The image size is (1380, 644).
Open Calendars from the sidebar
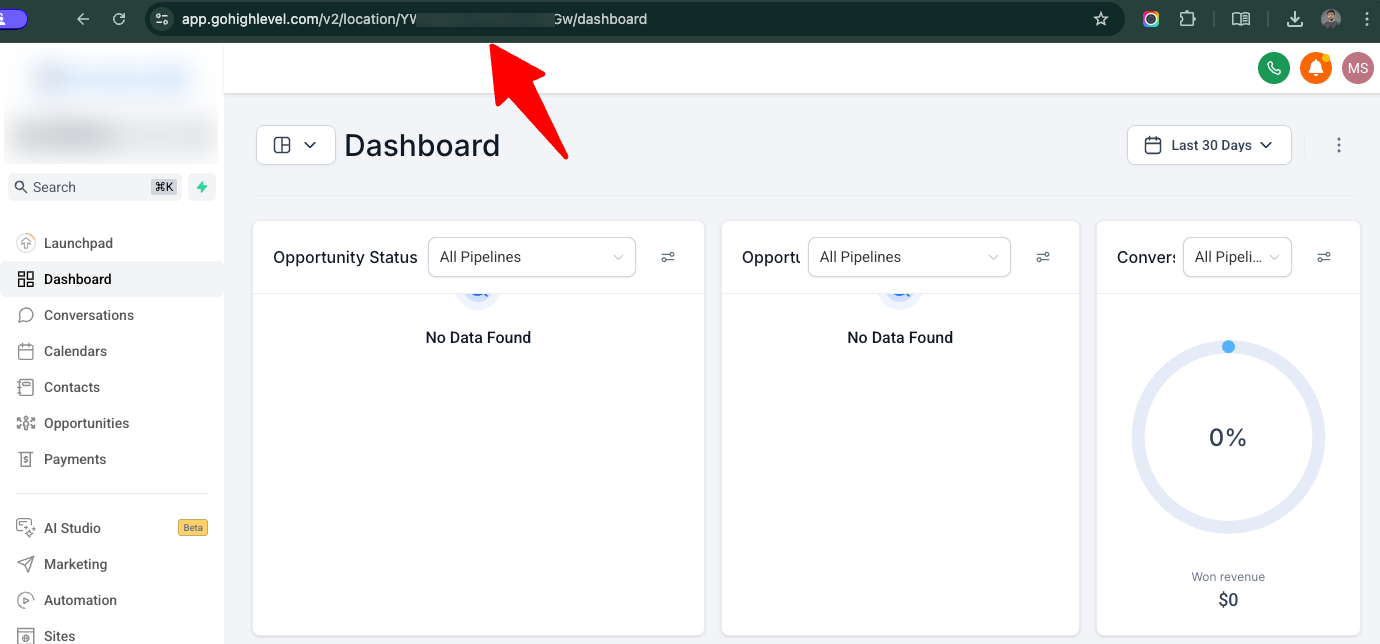75,351
